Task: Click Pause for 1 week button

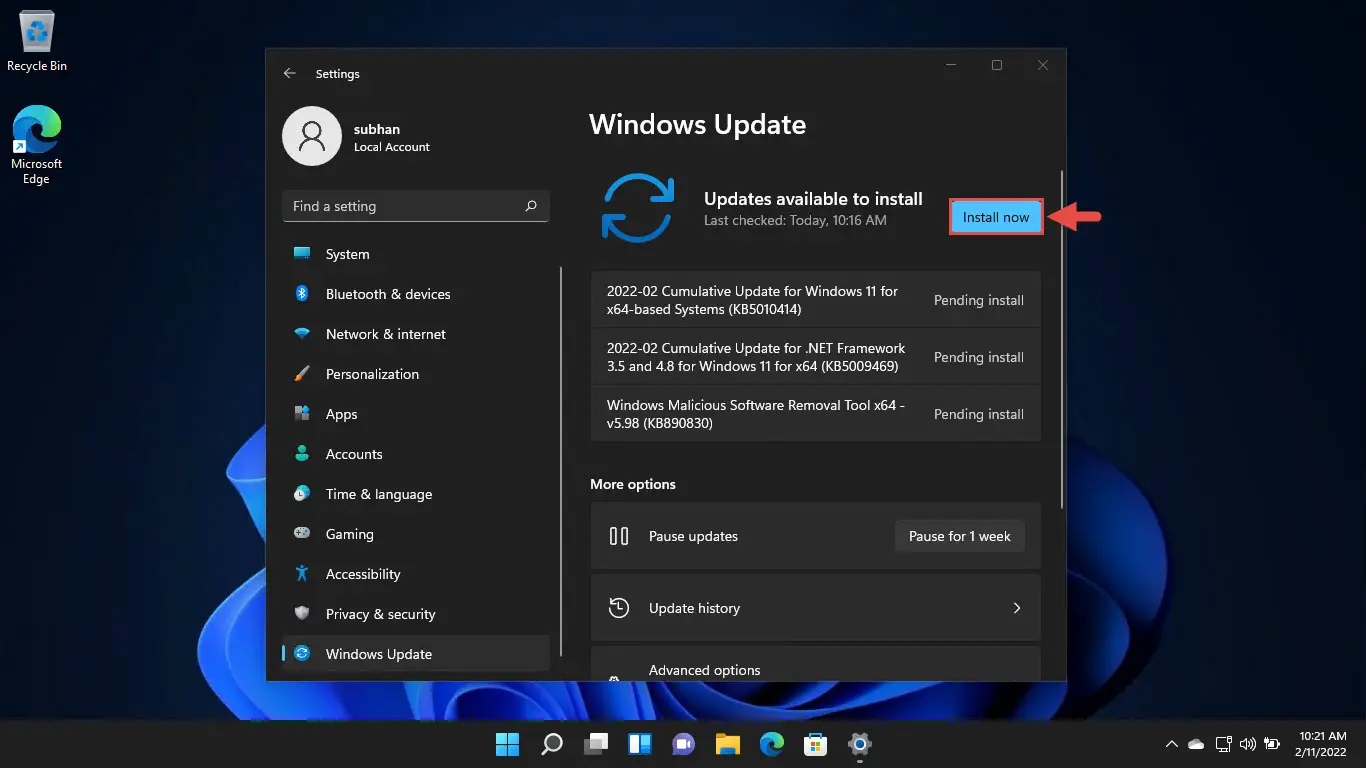Action: (x=960, y=536)
